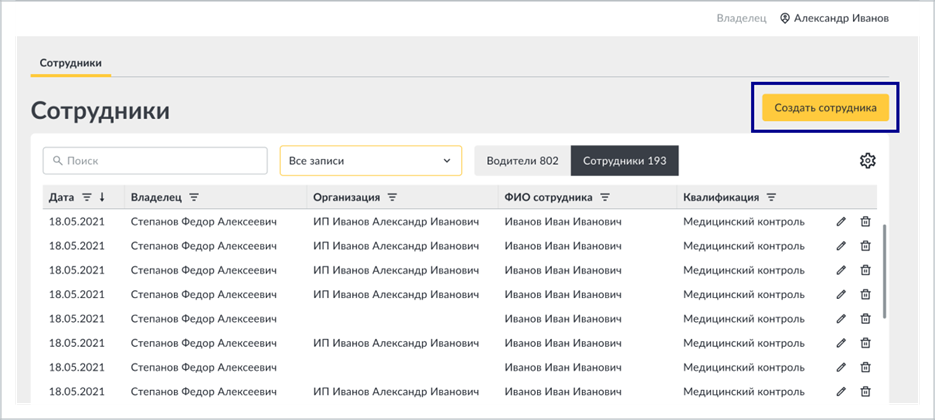This screenshot has width=935, height=420.
Task: Click Создать сотрудника button
Action: click(825, 108)
